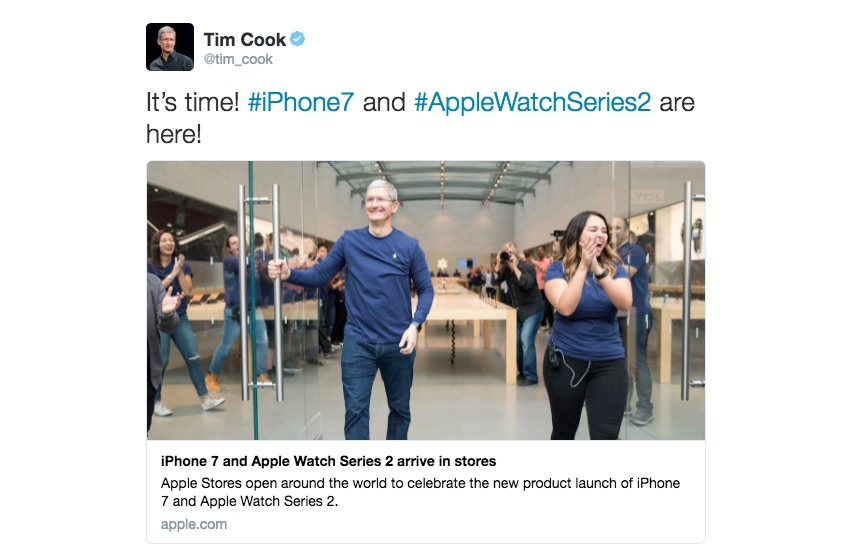Click the "It's time!" tweet text
The height and width of the screenshot is (554, 850).
[193, 102]
